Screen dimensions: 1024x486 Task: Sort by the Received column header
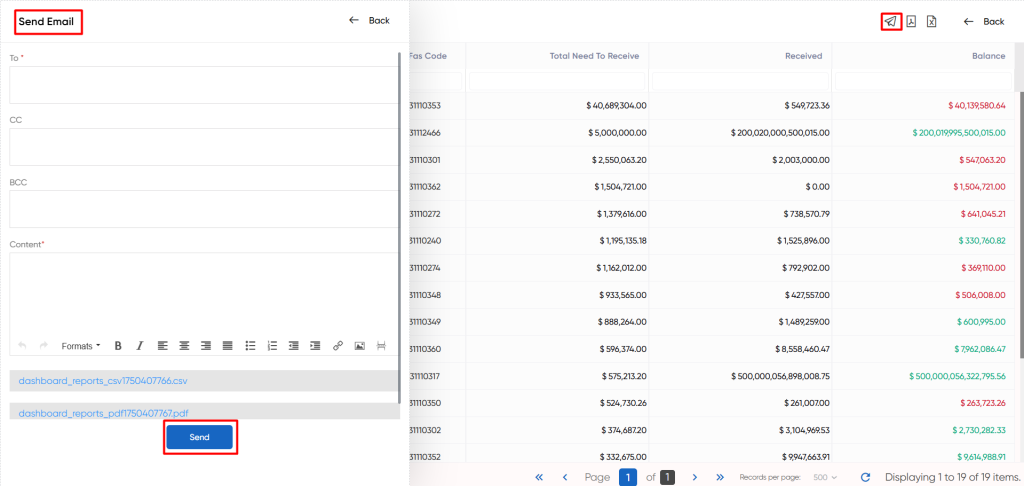coord(803,56)
